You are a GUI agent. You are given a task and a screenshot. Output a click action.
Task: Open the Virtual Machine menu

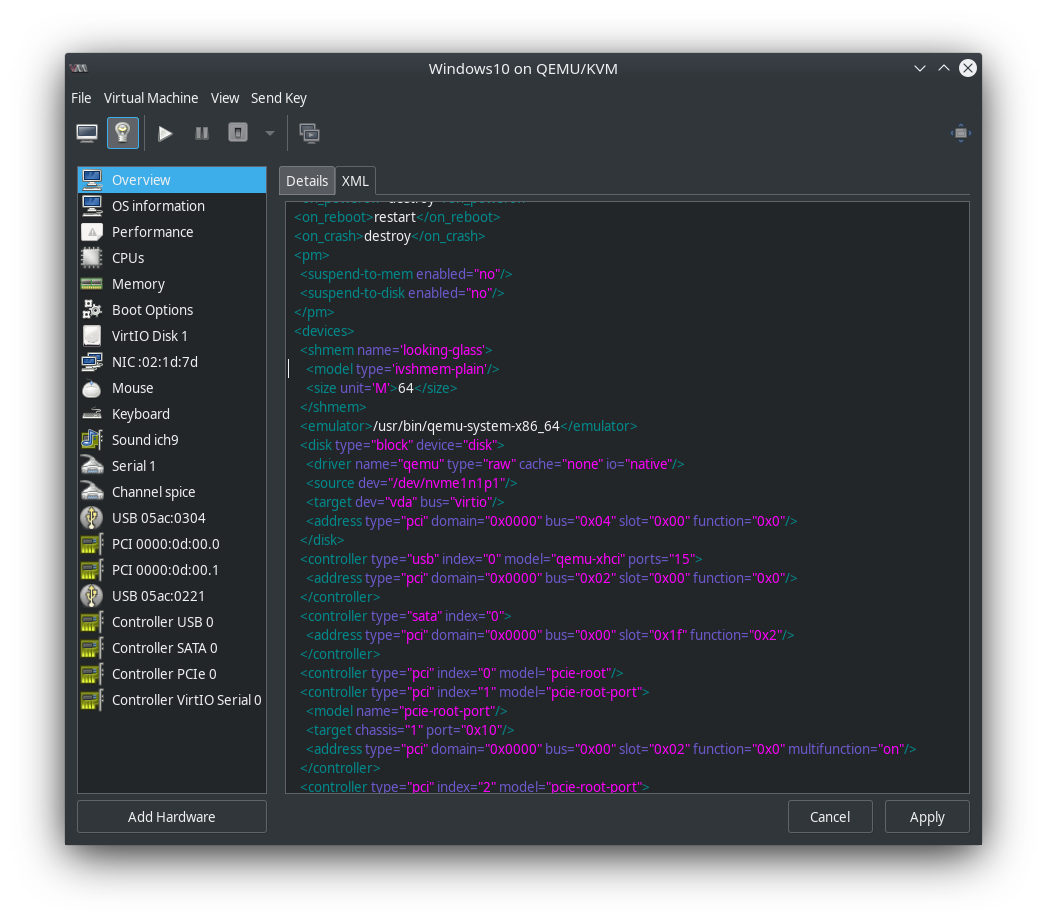tap(151, 98)
